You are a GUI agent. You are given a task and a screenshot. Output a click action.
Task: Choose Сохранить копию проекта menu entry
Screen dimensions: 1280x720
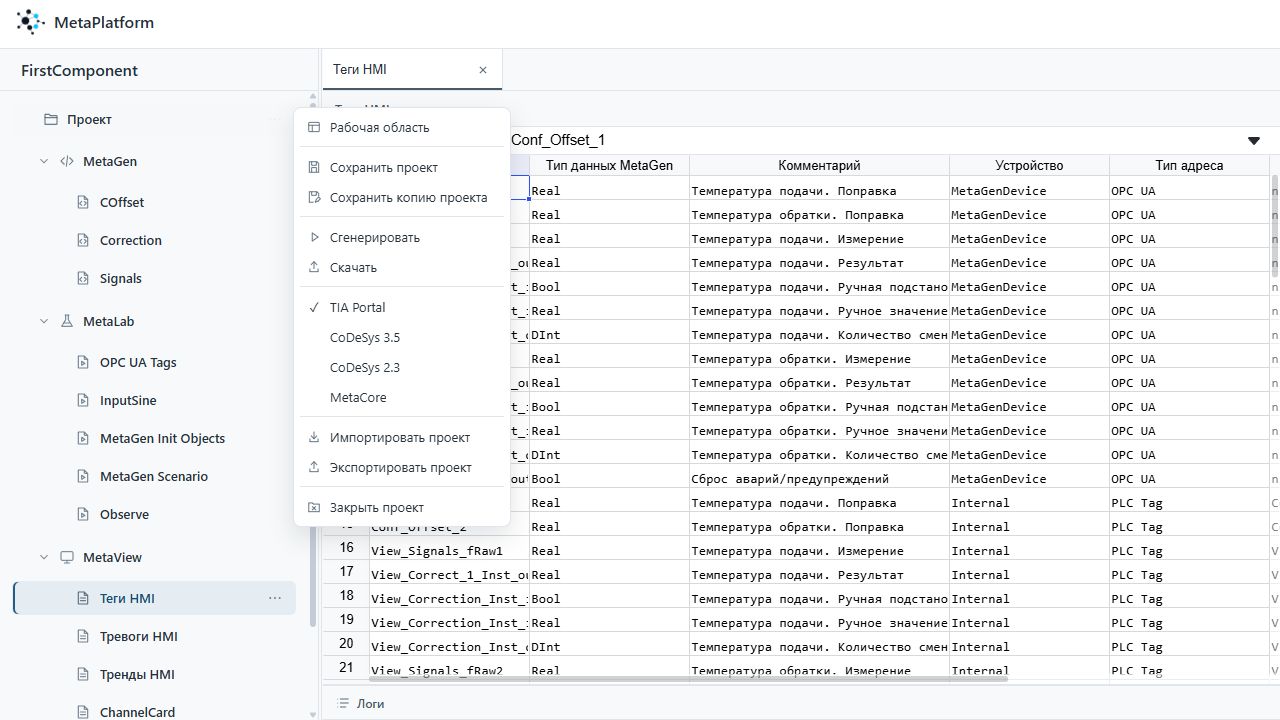tap(402, 197)
